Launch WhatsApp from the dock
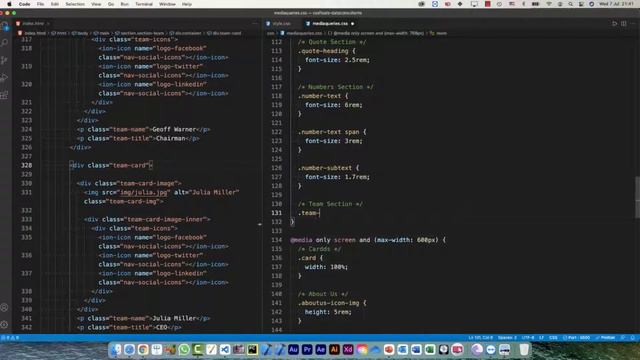Screen dimensions: 640x360 tap(184, 349)
